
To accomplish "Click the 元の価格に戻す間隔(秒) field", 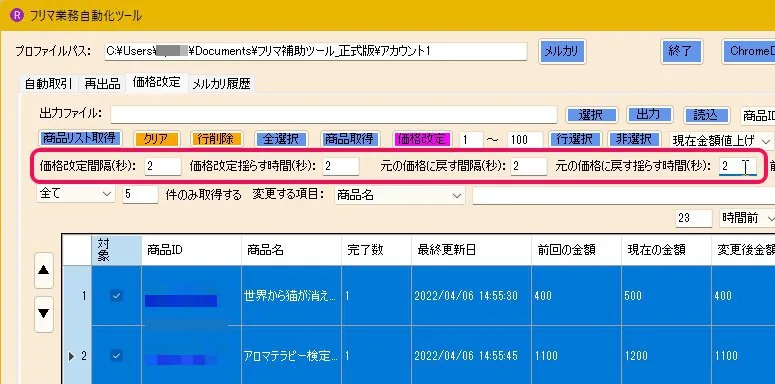I will tap(529, 167).
